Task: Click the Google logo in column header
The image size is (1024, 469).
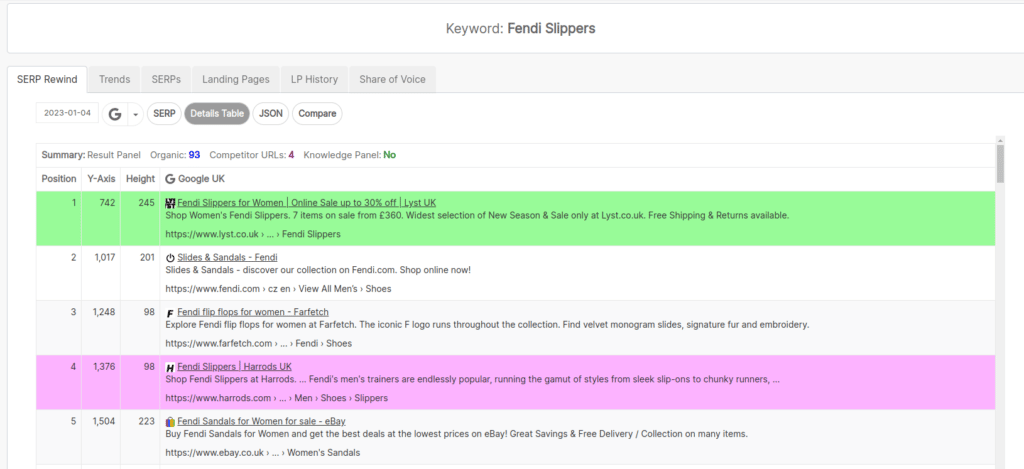Action: point(170,179)
